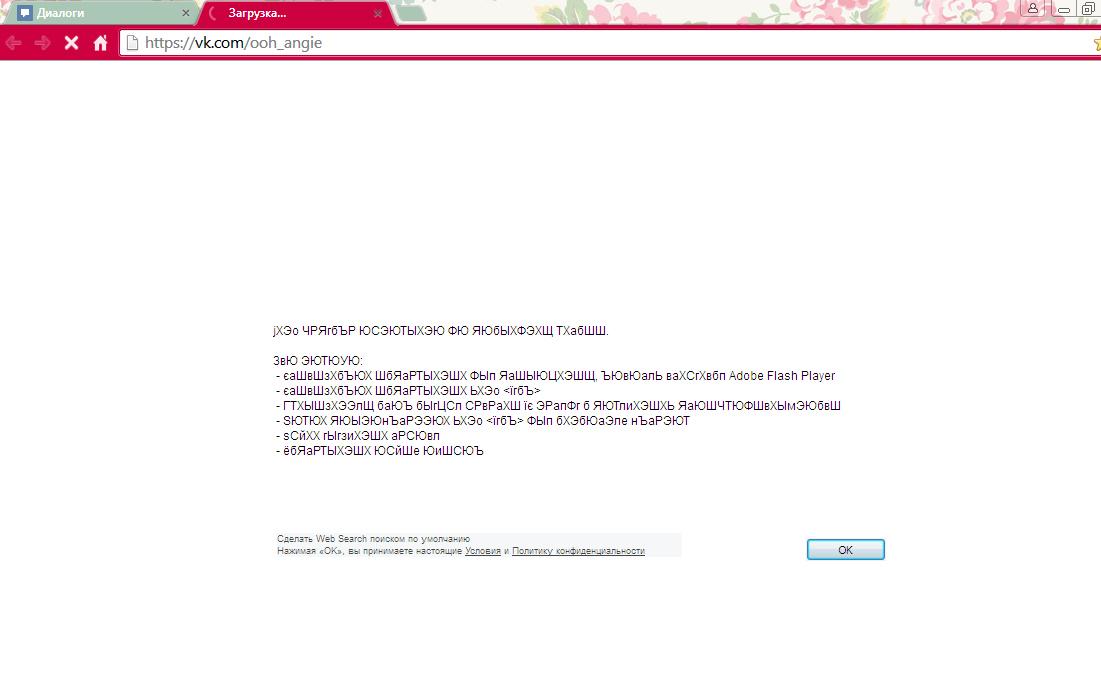
Task: Close the Диалоги tab
Action: coord(185,13)
